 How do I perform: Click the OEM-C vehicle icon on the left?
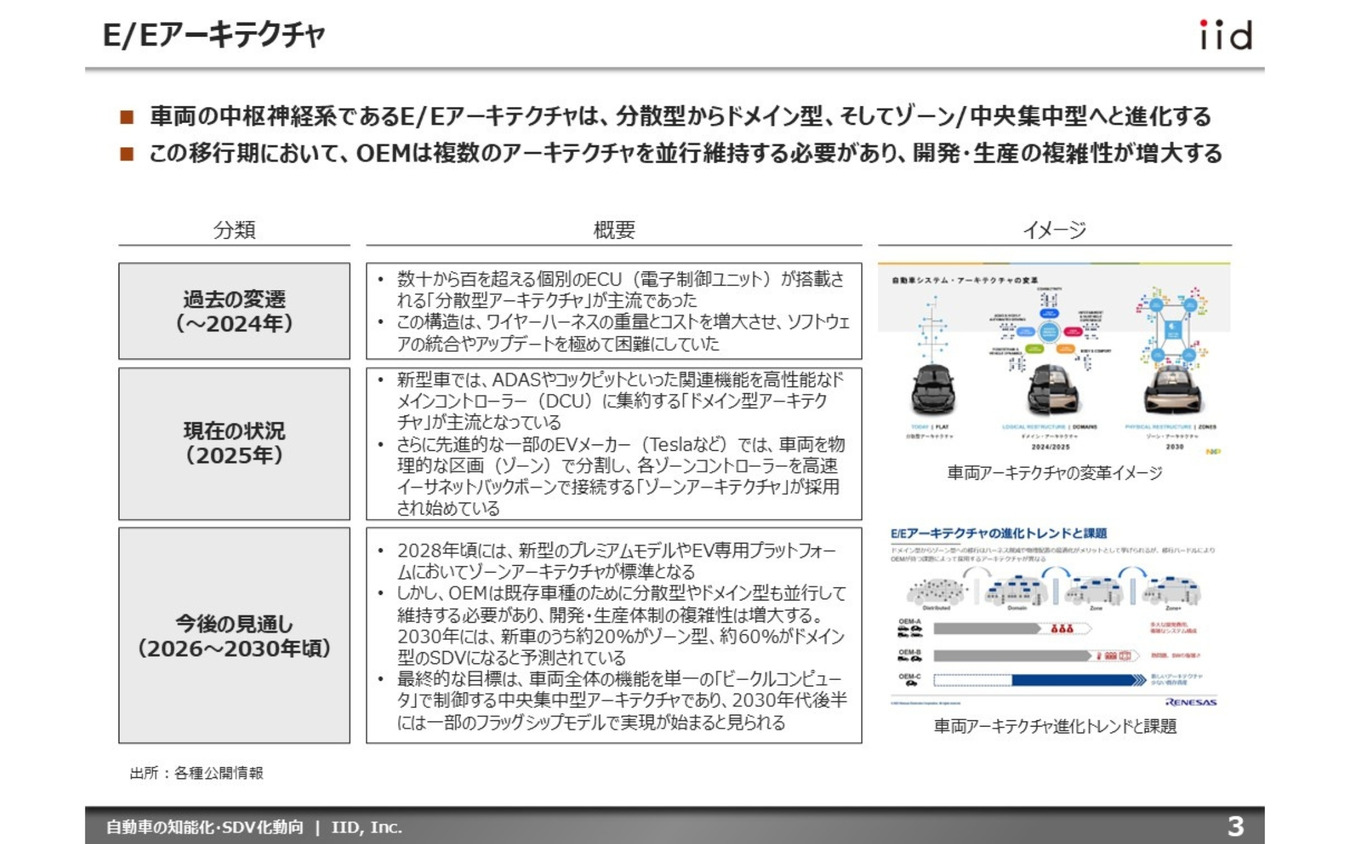[x=911, y=681]
